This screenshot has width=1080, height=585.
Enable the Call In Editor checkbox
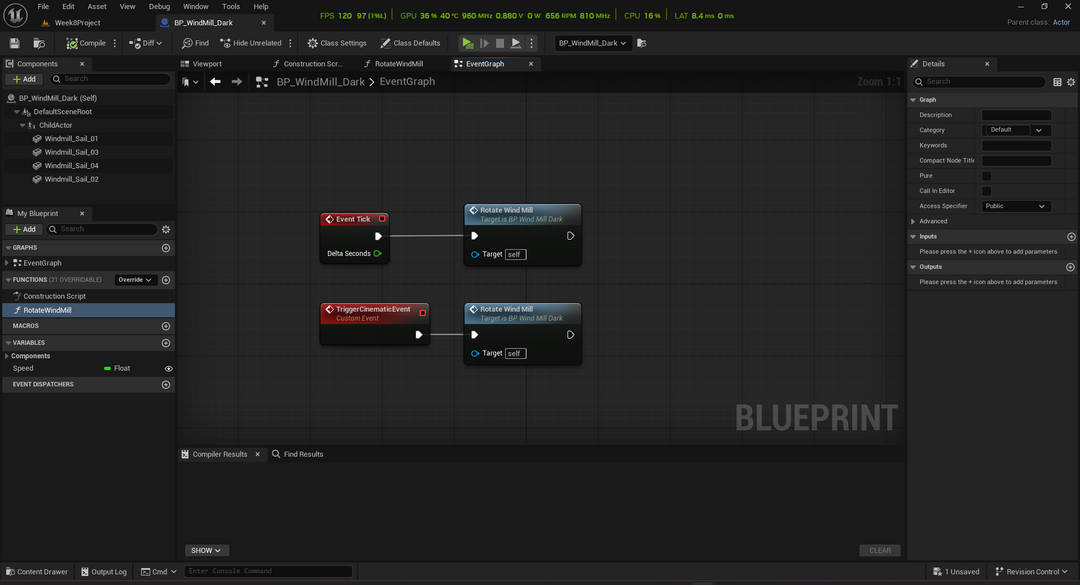pos(986,191)
